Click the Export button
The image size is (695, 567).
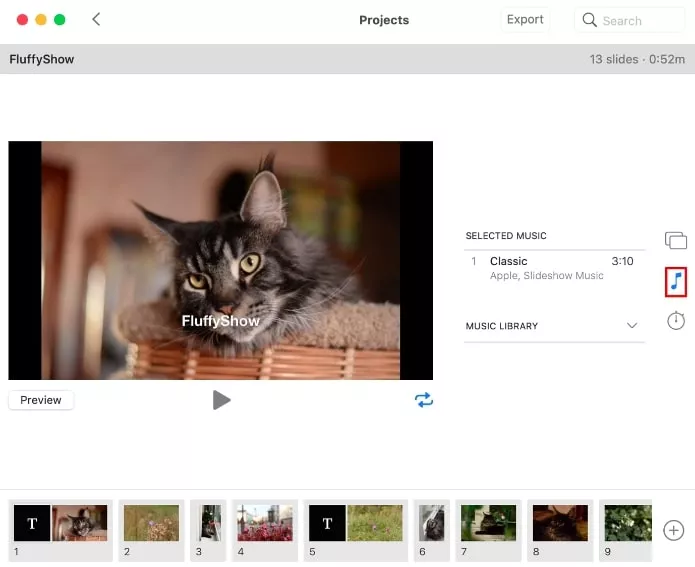525,20
